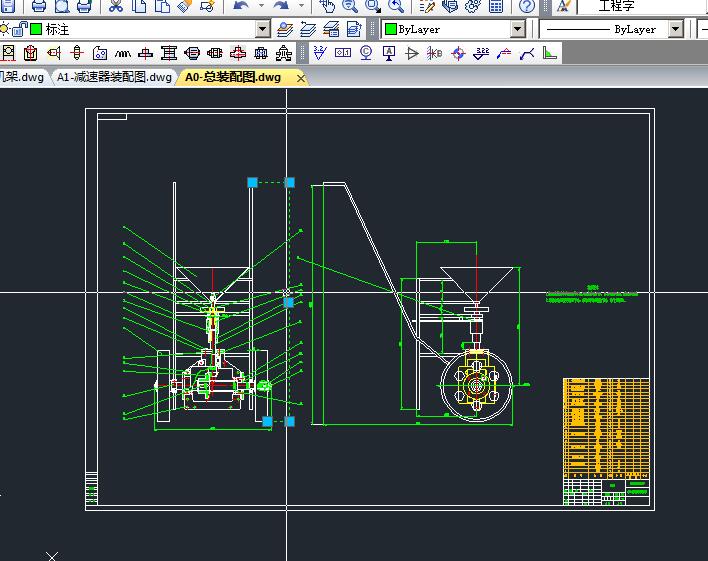Click the Publish printer icon

84,5
